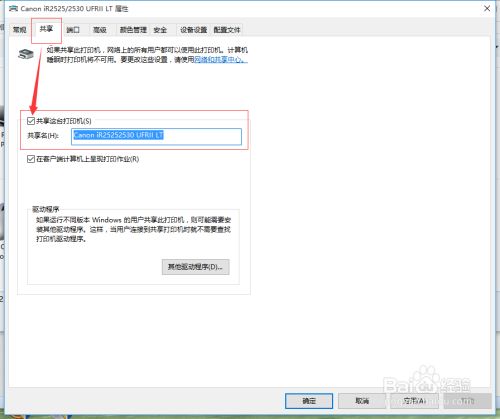Select the 共享 tab
Viewport: 500px width, 419px height.
point(46,29)
